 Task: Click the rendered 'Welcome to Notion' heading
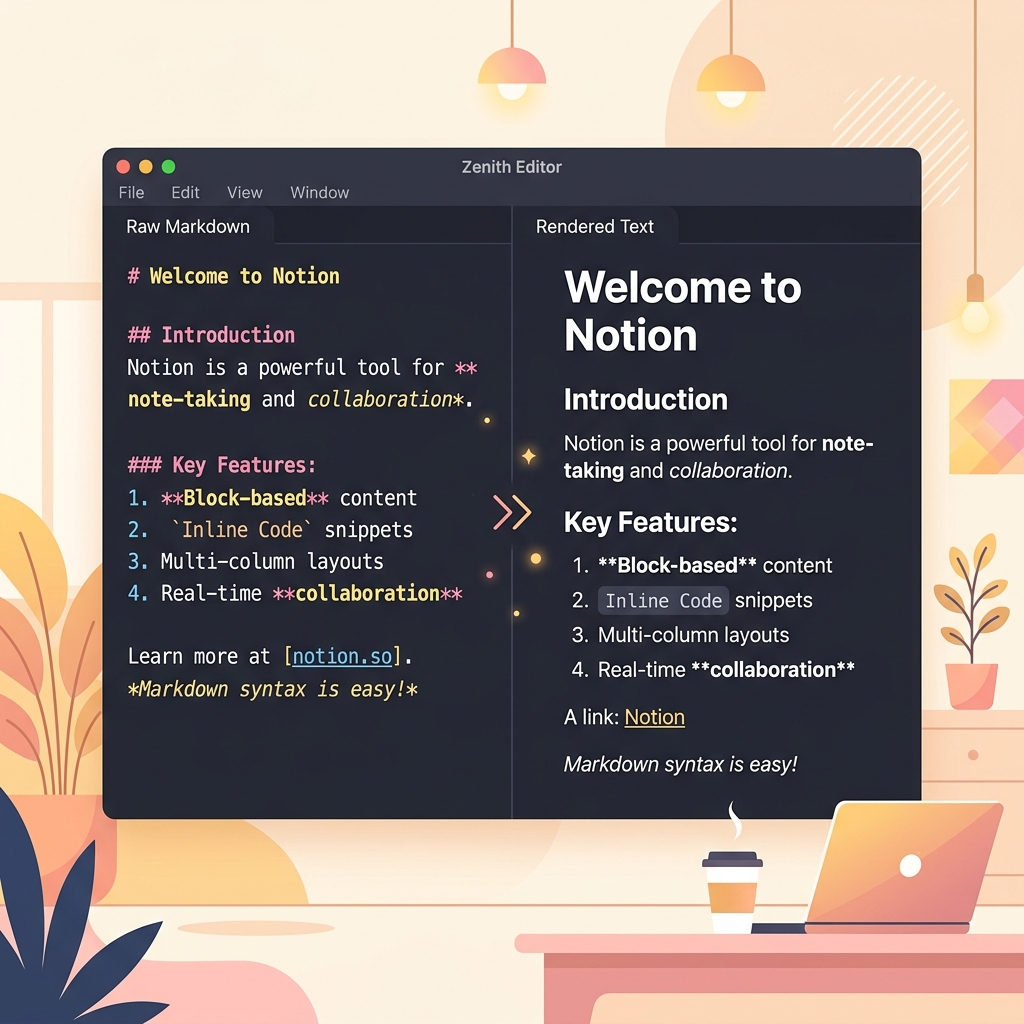(682, 311)
